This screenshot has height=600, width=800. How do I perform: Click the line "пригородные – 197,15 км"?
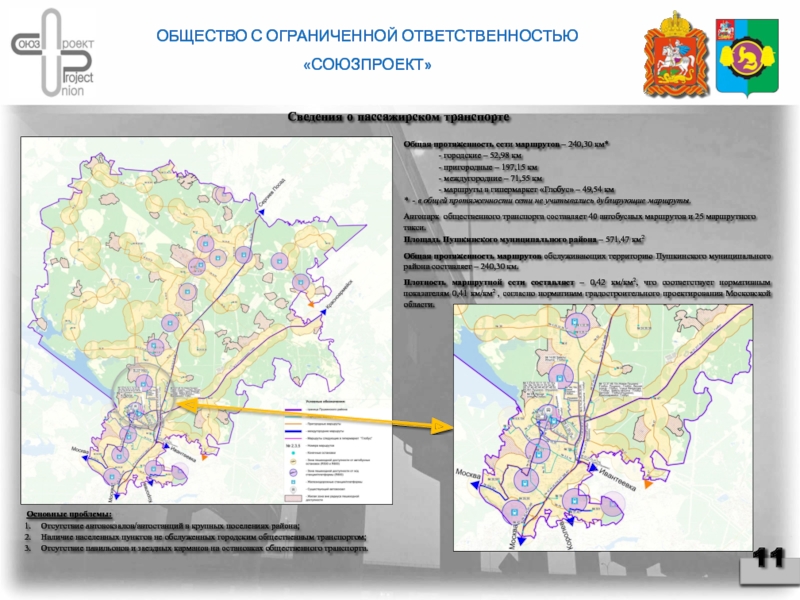click(x=488, y=167)
